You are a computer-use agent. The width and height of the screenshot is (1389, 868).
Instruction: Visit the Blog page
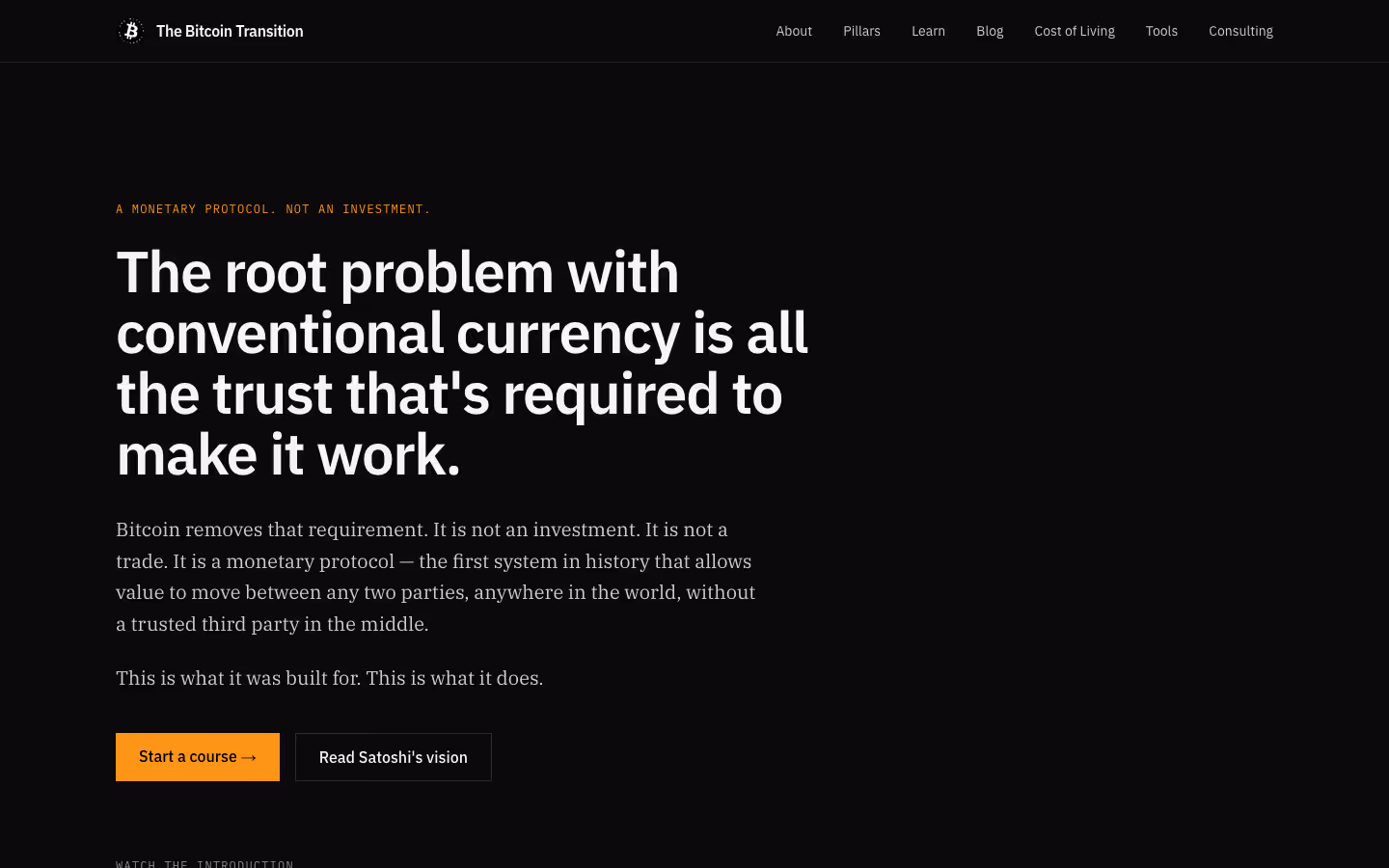tap(990, 31)
